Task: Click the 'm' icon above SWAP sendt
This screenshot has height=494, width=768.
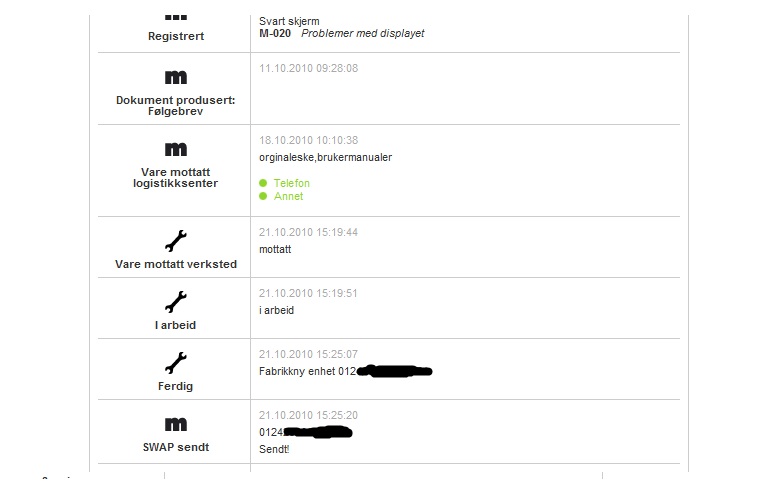Action: tap(176, 424)
